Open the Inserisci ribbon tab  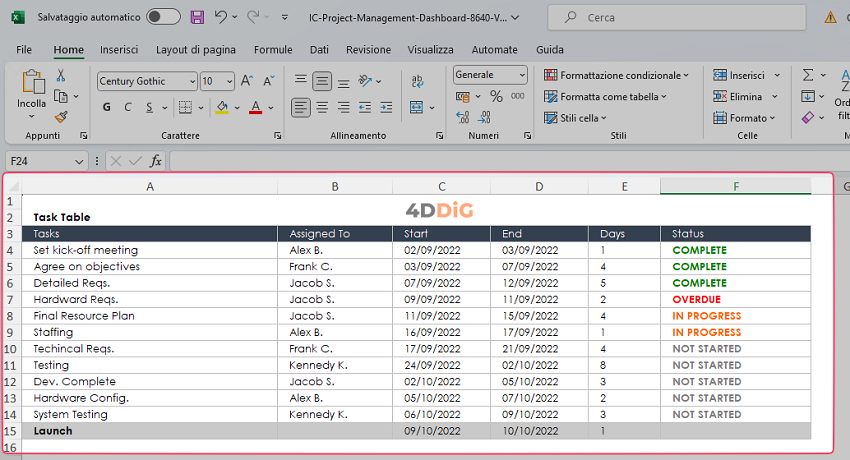[x=119, y=50]
